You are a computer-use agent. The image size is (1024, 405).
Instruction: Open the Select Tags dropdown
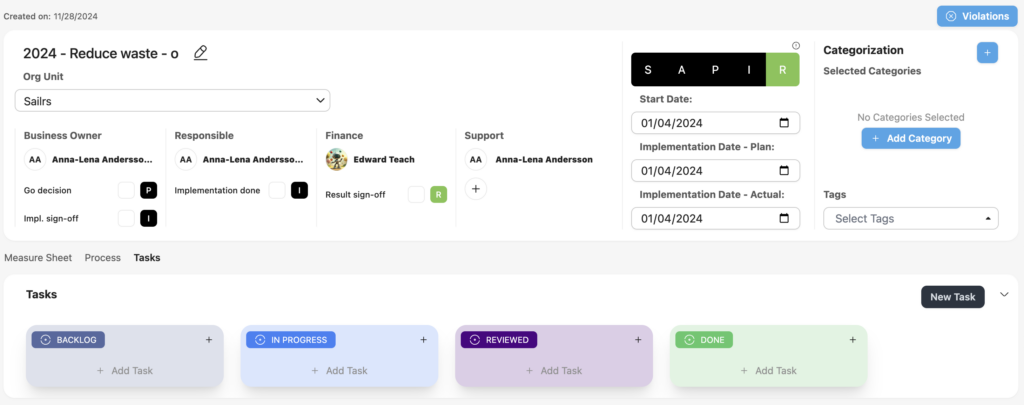pyautogui.click(x=910, y=218)
